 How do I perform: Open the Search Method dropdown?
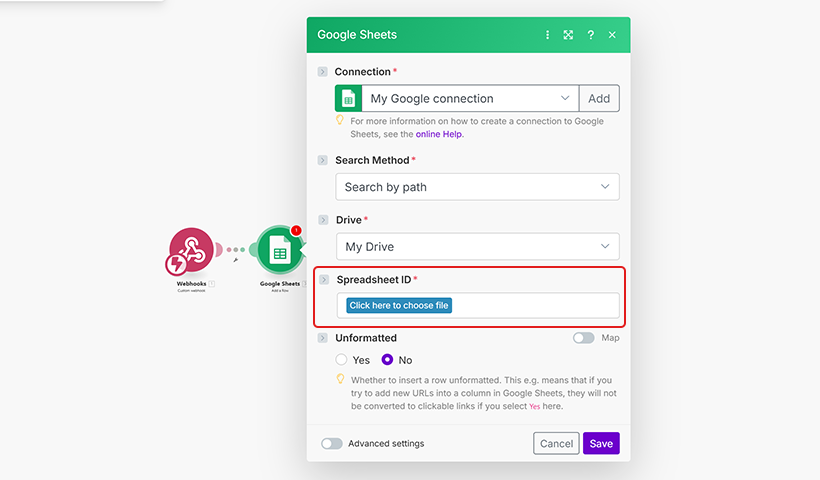tap(477, 187)
